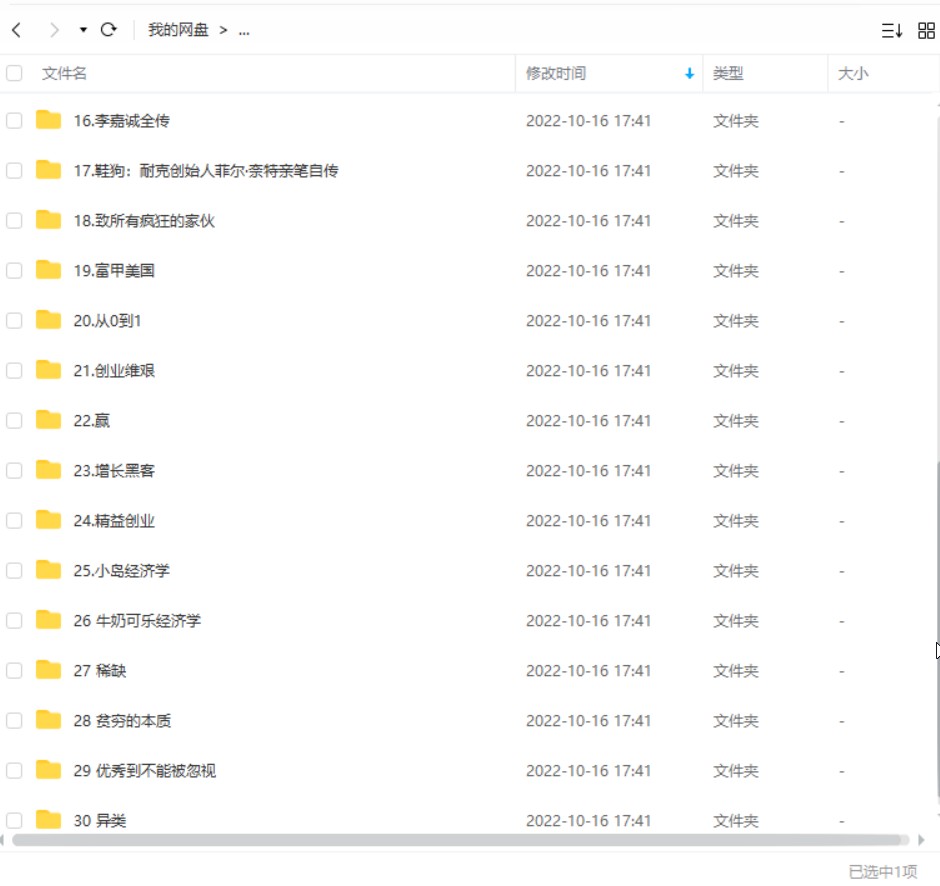
Task: Click folder icon of 16.李嘉诚全传
Action: tap(49, 119)
